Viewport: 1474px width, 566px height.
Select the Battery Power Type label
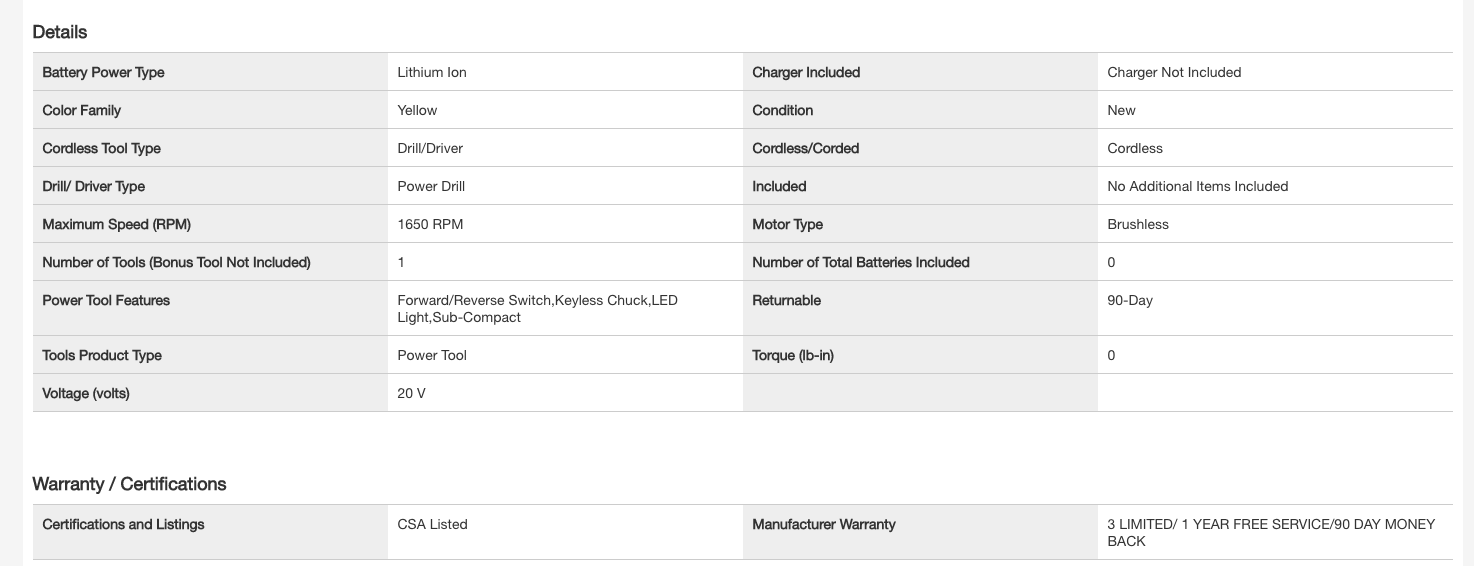tap(103, 72)
